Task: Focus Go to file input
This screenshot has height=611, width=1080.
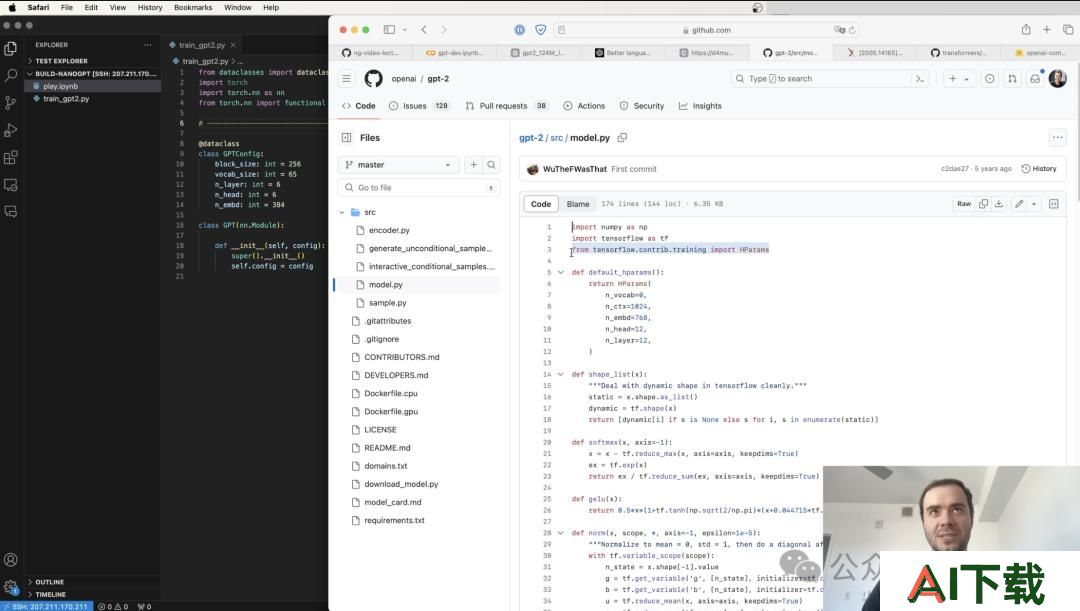Action: pos(419,187)
